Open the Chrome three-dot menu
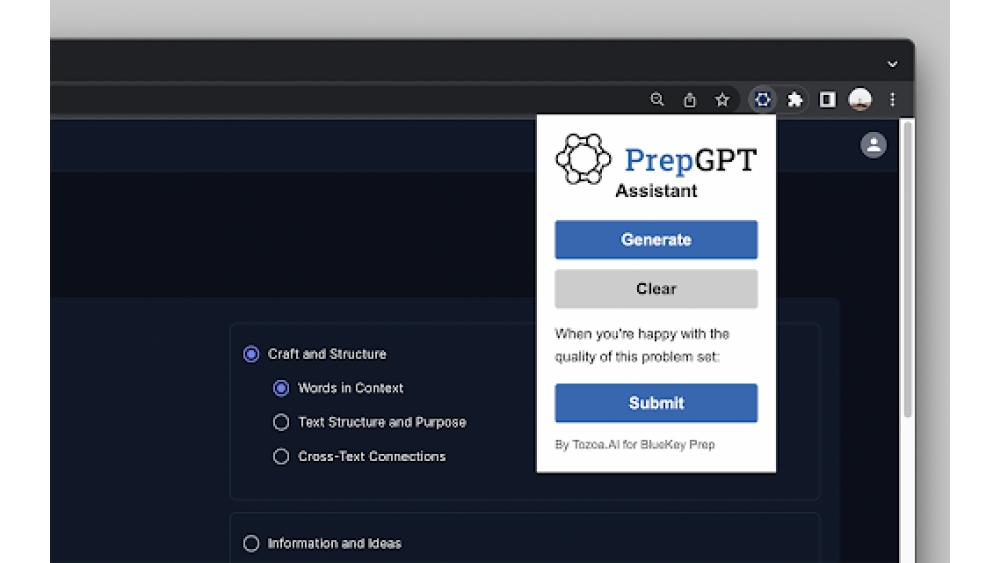 (892, 99)
